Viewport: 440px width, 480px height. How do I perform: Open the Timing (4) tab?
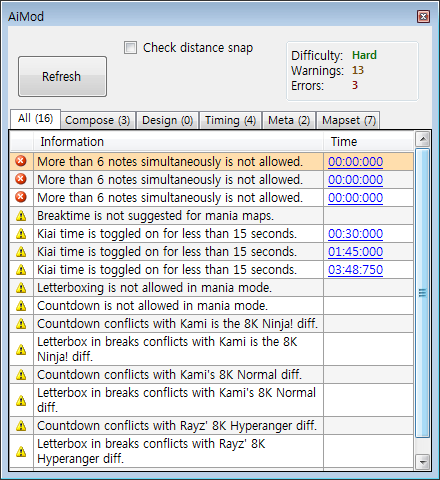click(x=230, y=120)
